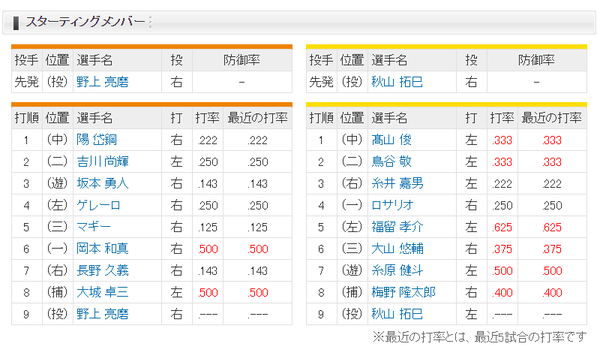The height and width of the screenshot is (362, 600).
Task: Open player link 梅野 隆太郎
Action: (403, 292)
